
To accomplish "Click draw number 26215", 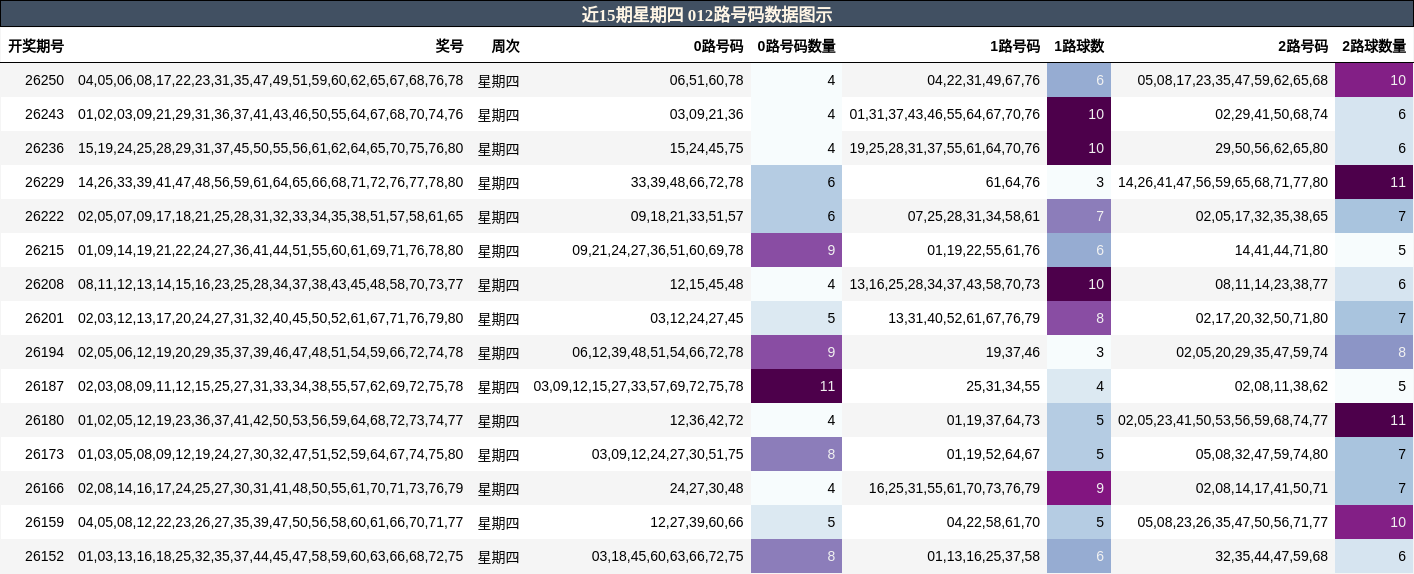I will click(44, 250).
